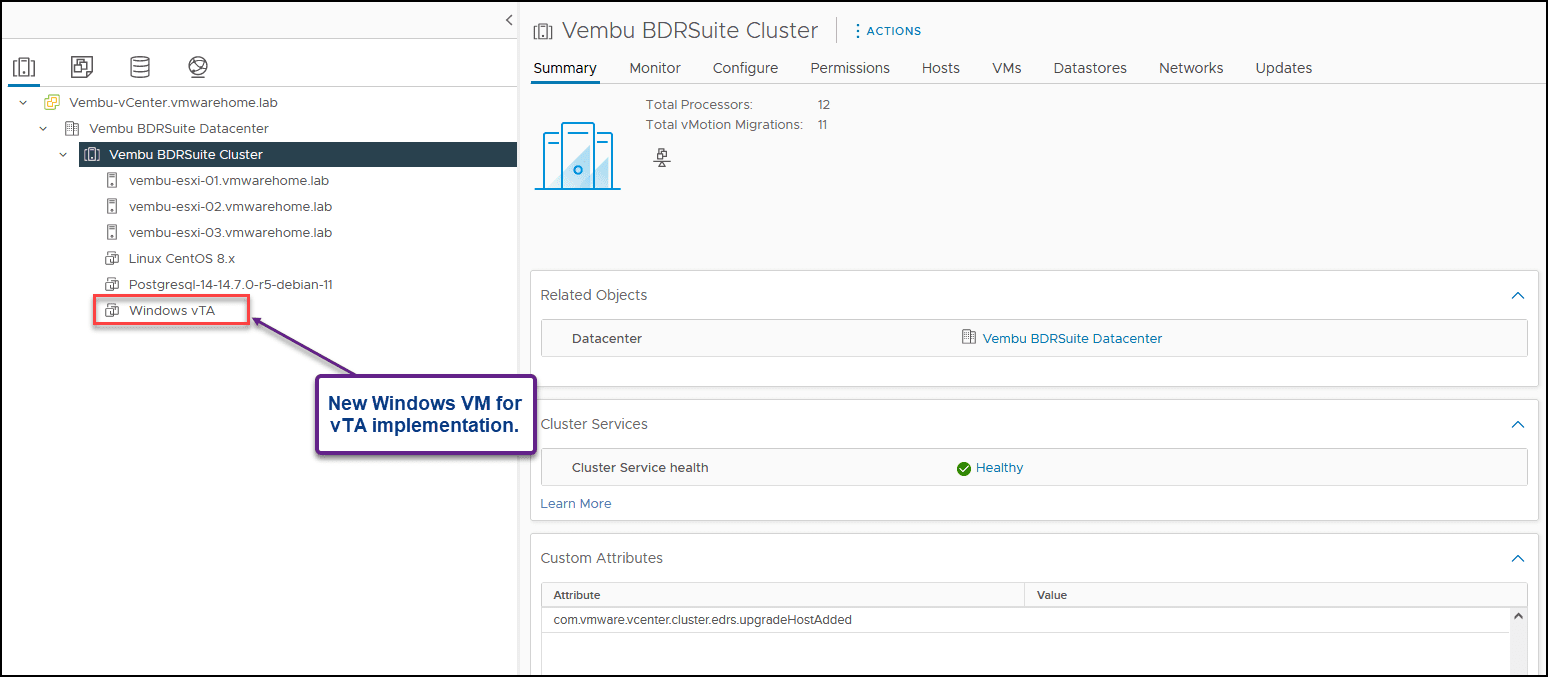Open the Vembu BDRSuite Datacenter link
This screenshot has height=677, width=1548.
[1072, 338]
